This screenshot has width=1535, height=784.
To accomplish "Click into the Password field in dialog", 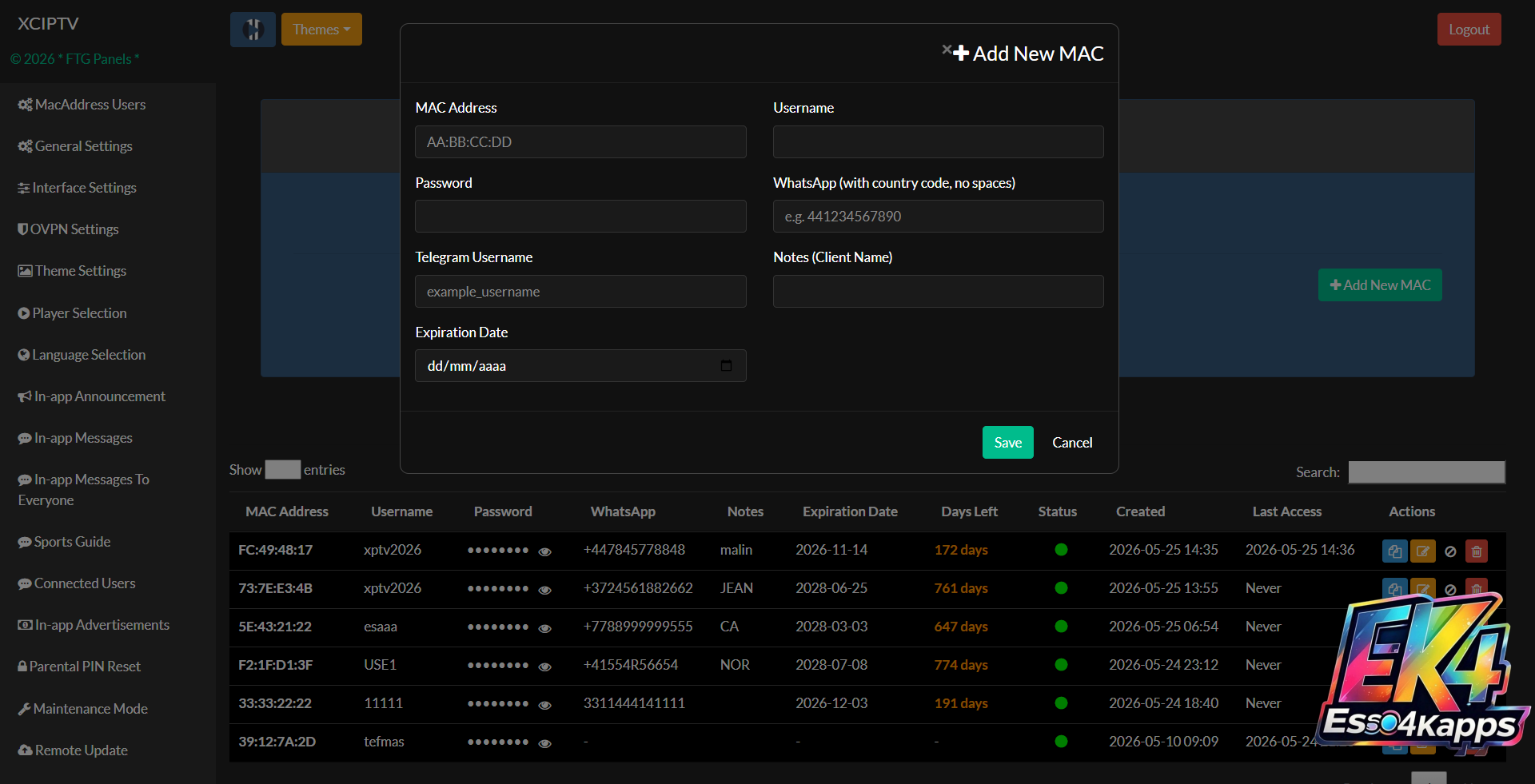I will [580, 217].
